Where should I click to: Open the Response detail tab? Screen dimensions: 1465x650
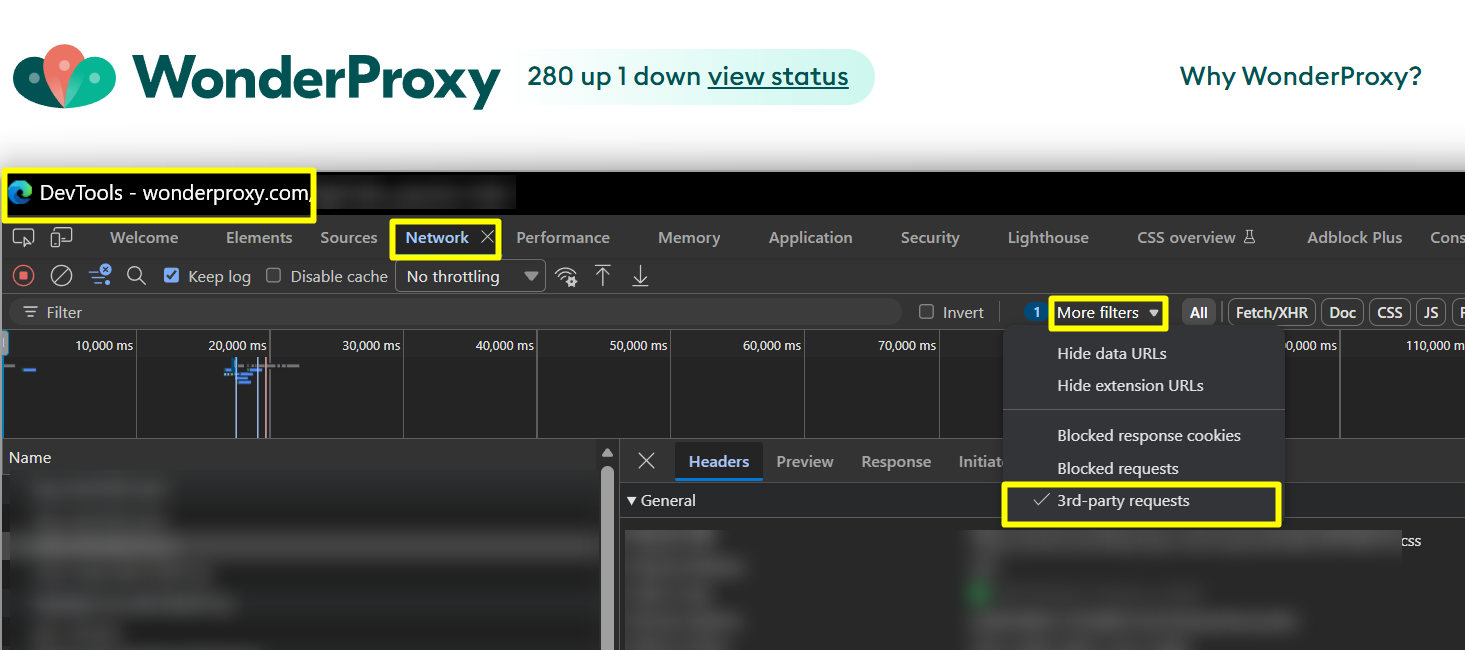pos(896,461)
